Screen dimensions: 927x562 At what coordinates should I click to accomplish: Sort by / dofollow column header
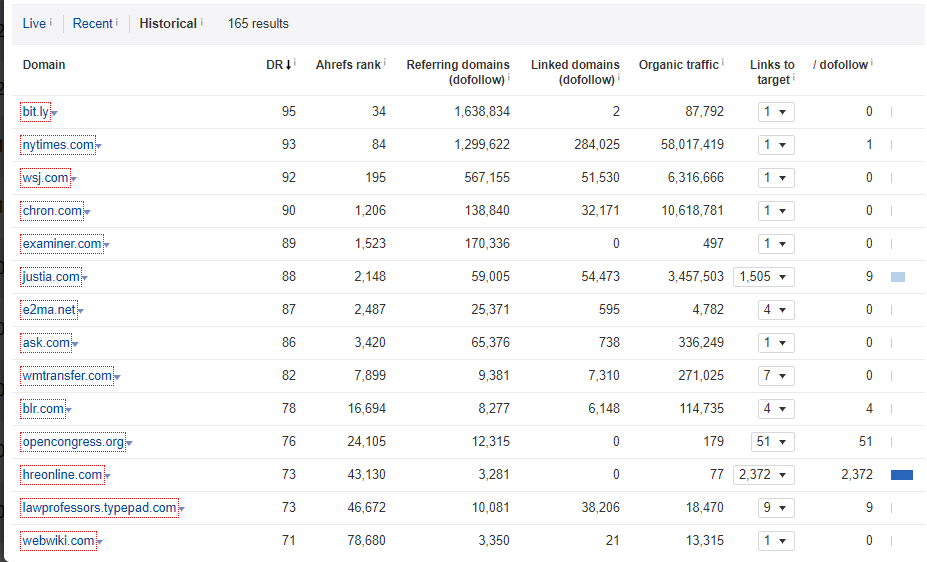click(840, 65)
